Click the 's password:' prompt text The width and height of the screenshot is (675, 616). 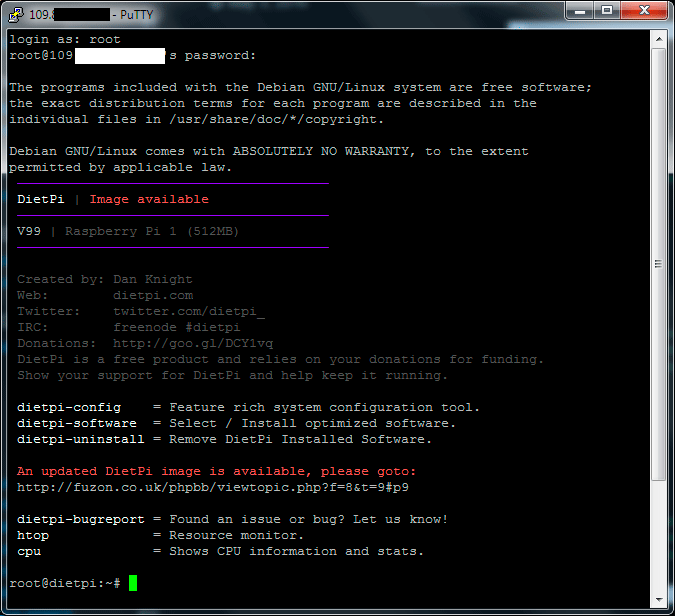[212, 56]
